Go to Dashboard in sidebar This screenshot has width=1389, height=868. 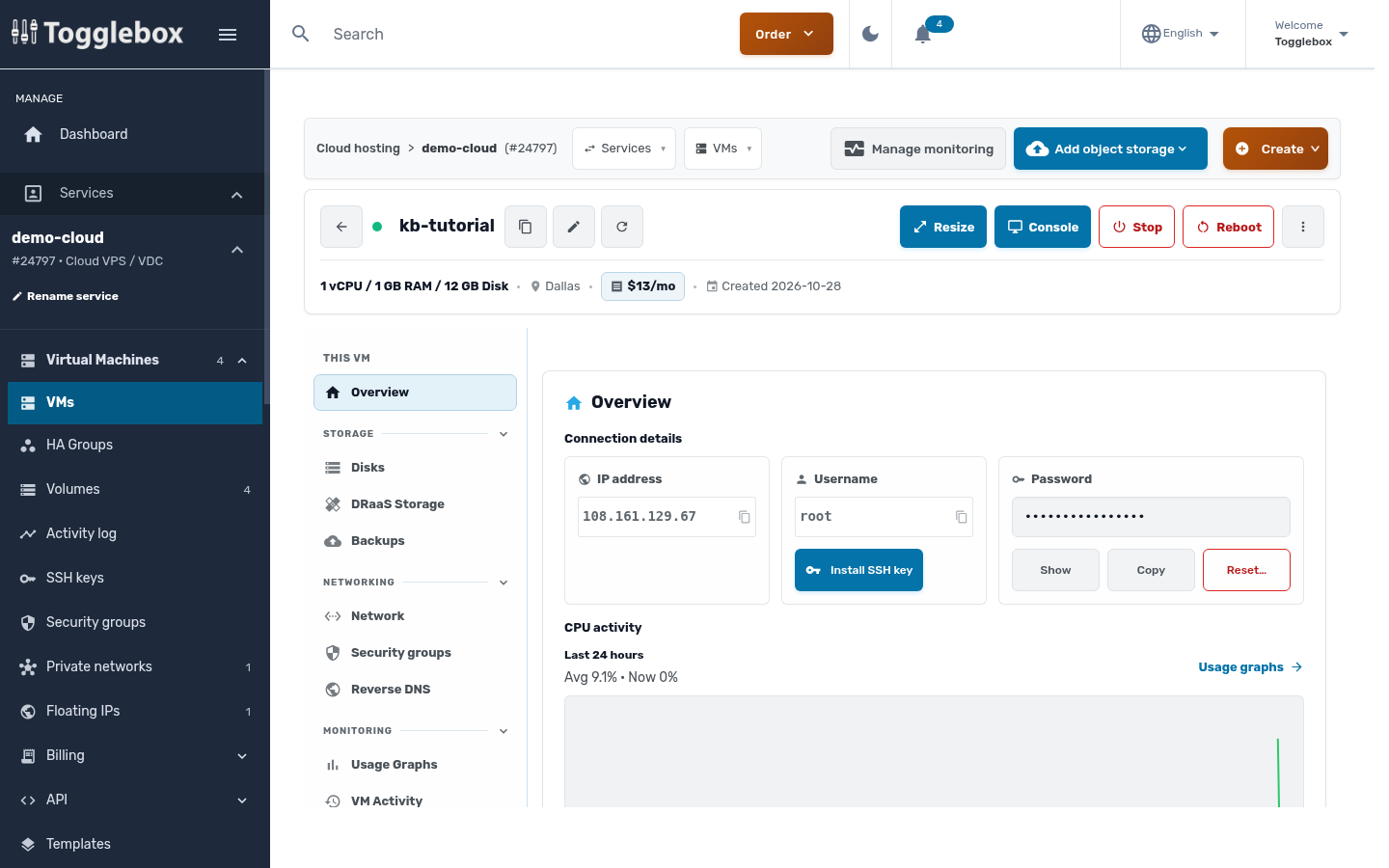(132, 134)
